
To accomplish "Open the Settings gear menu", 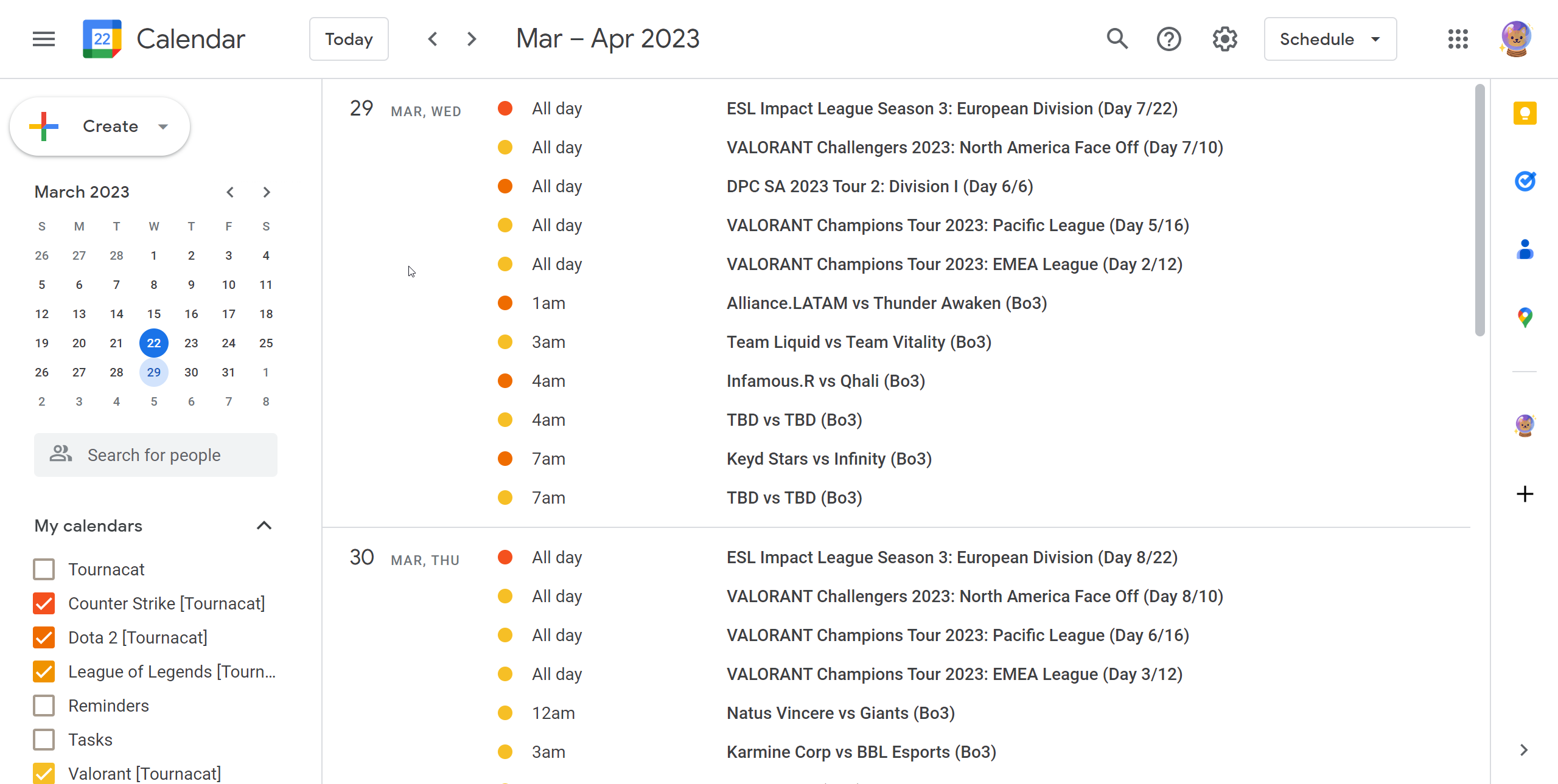I will point(1224,39).
